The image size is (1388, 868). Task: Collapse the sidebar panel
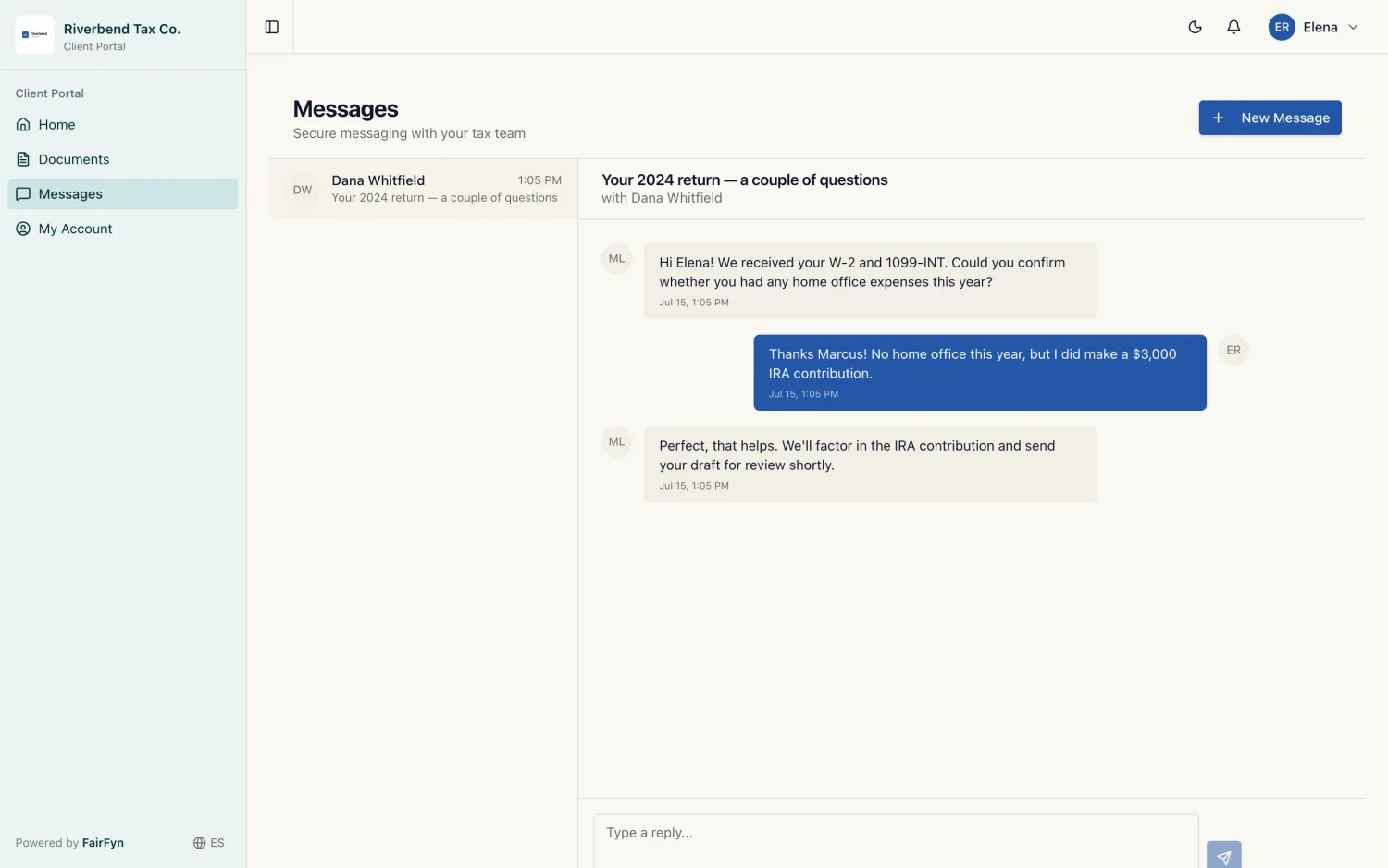(272, 27)
